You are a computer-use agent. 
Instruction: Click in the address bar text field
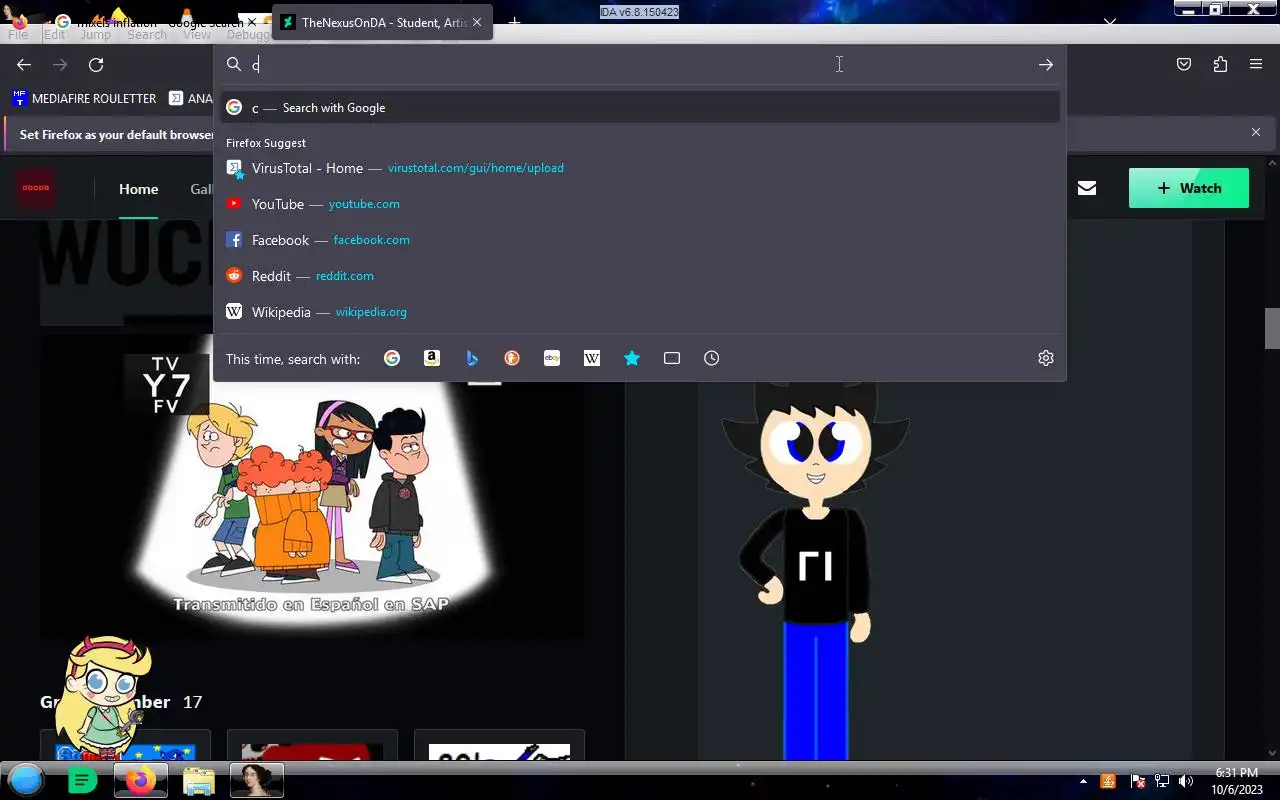pos(640,65)
